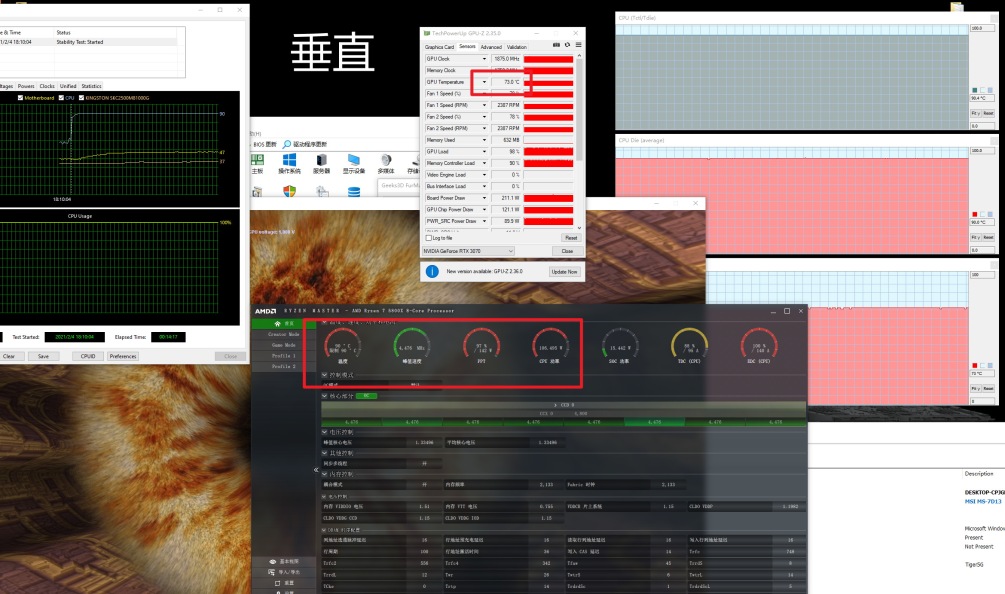Open the blue database icon in AIDA64
This screenshot has width=1005, height=594.
coord(353,192)
